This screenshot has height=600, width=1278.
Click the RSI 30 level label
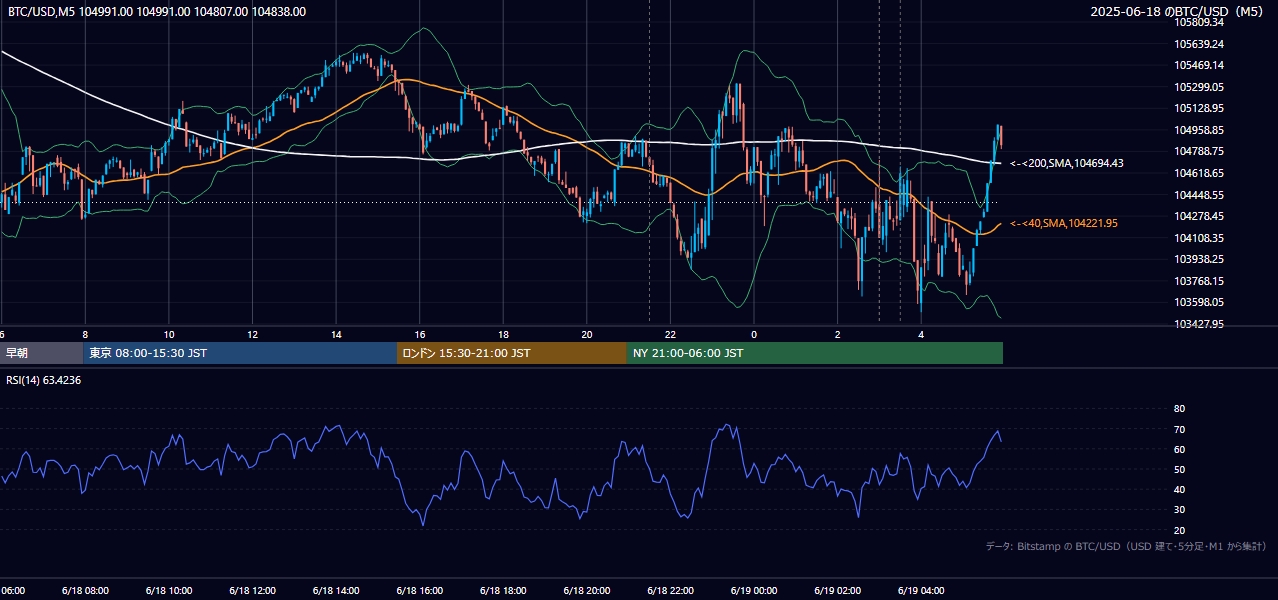coord(1179,510)
